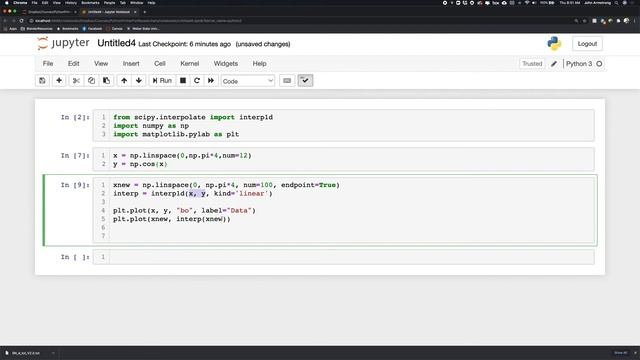Open the cell type Code dropdown
Viewport: 640px width, 360px height.
coord(248,81)
